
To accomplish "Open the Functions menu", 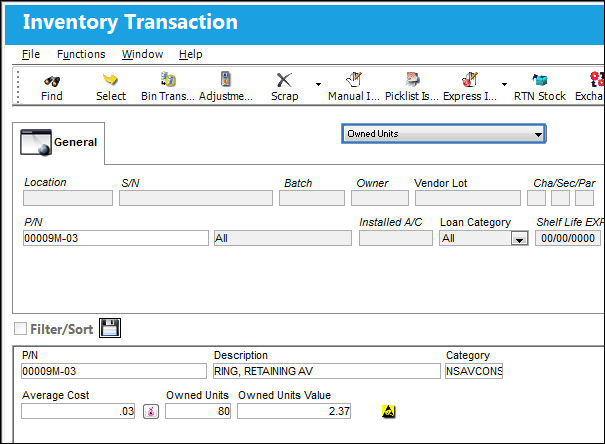I will tap(81, 54).
